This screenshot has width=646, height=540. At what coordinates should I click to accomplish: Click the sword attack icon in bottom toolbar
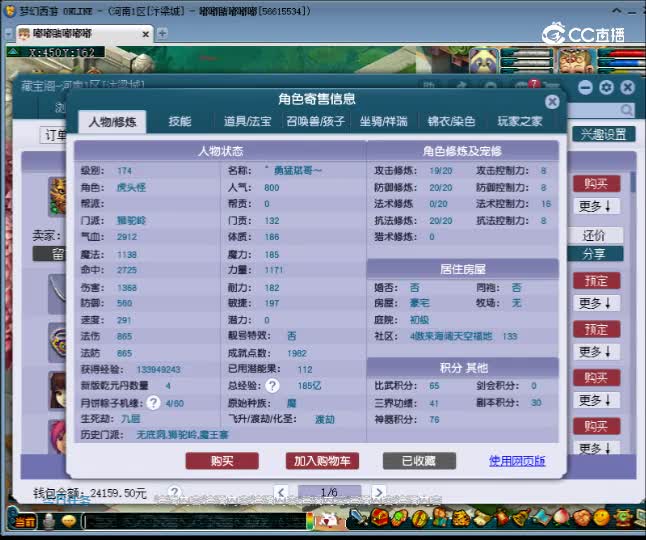(x=358, y=517)
